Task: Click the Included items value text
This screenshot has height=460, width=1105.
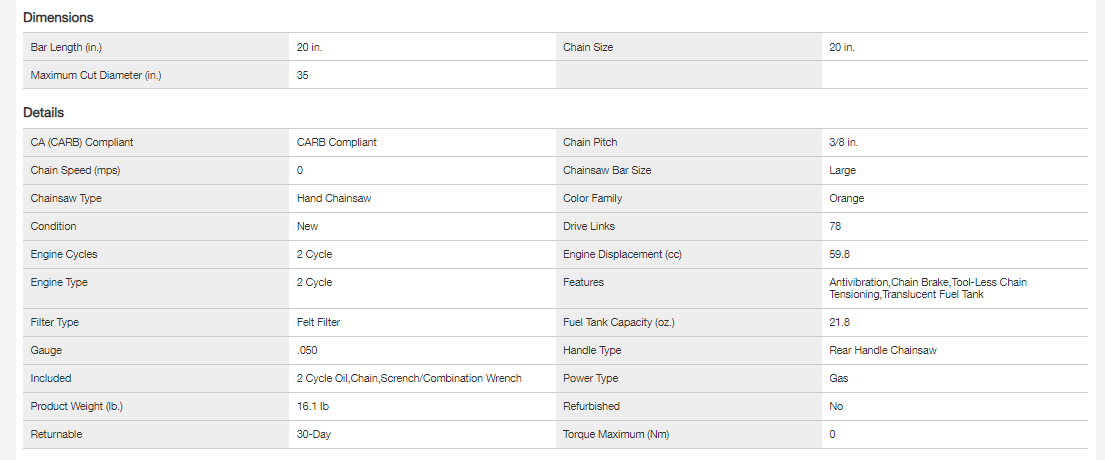Action: click(x=409, y=378)
